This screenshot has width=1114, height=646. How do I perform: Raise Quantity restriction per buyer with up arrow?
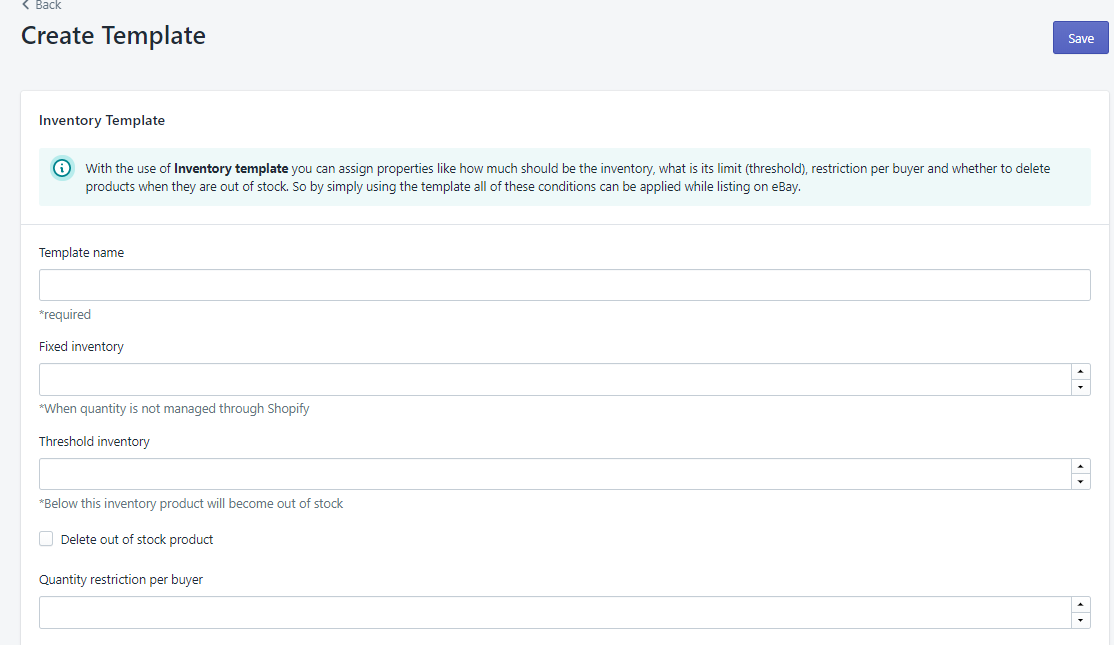coord(1080,604)
